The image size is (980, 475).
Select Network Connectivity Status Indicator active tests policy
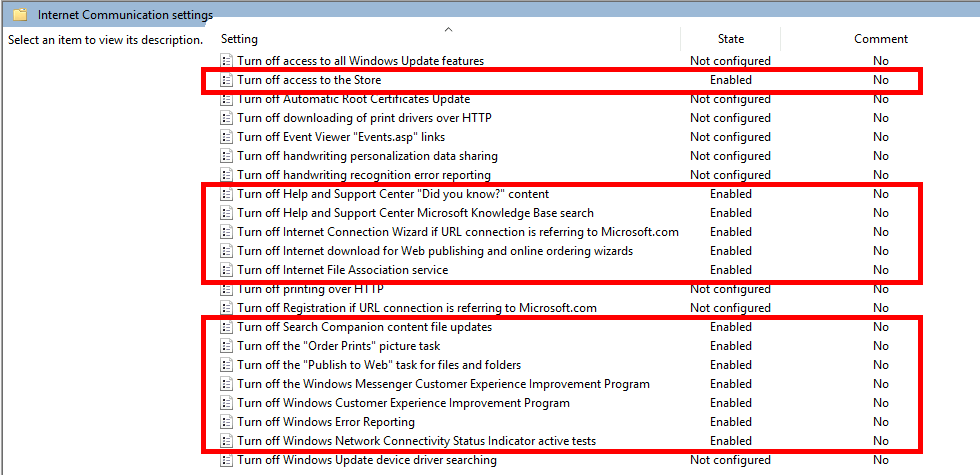(416, 441)
